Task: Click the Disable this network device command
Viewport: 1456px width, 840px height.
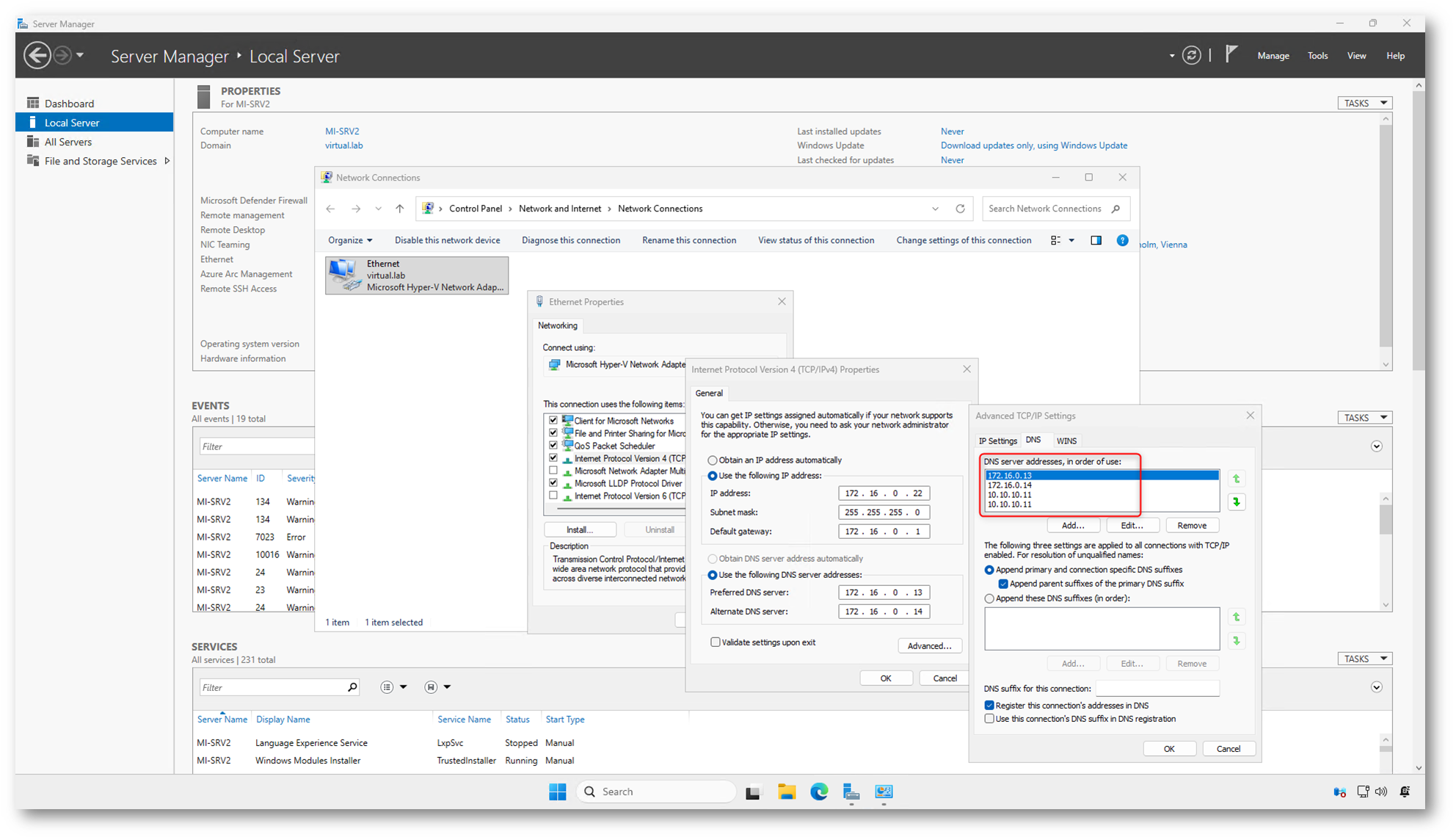Action: [x=447, y=240]
